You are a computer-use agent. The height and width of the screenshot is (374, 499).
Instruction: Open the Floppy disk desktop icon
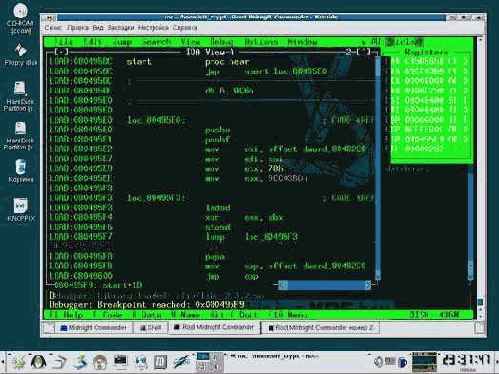[x=20, y=55]
